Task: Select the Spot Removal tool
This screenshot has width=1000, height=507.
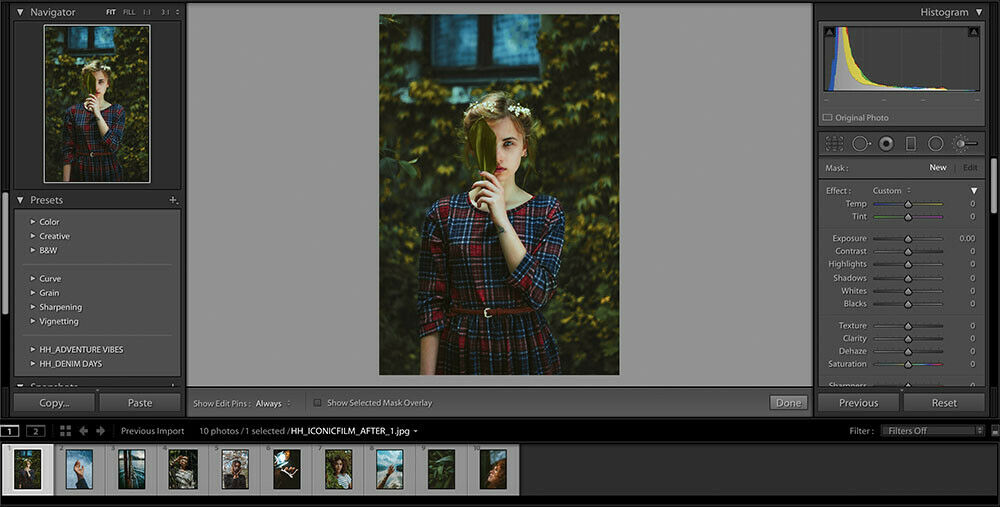Action: 860,144
